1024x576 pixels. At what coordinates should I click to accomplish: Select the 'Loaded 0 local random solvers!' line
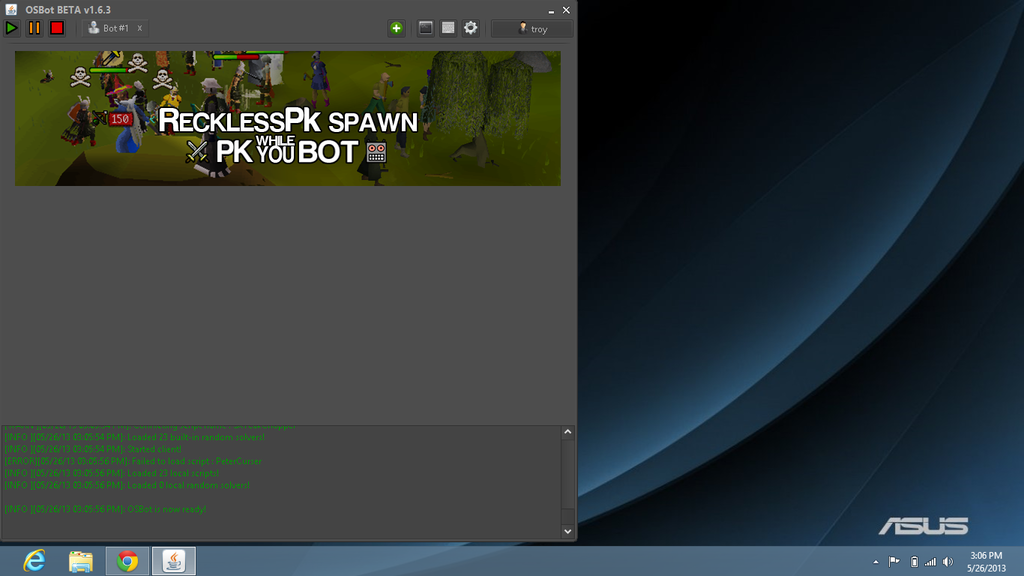pos(127,485)
